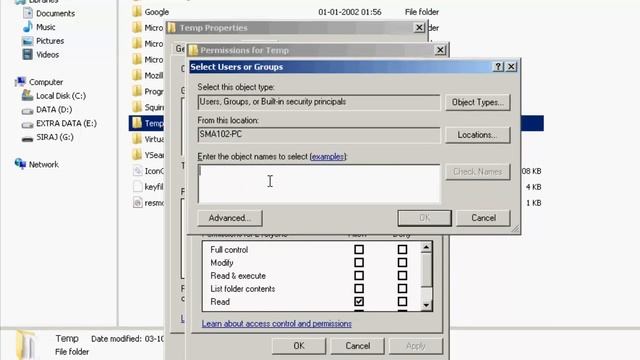Select the YSearch folder icon in list
The width and height of the screenshot is (640, 360).
137,155
